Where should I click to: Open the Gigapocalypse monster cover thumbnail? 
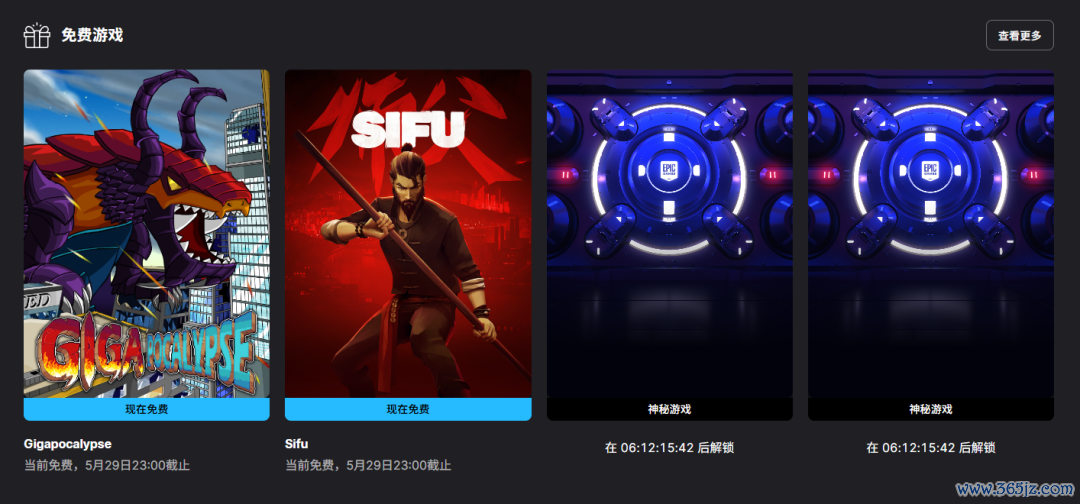tap(147, 233)
